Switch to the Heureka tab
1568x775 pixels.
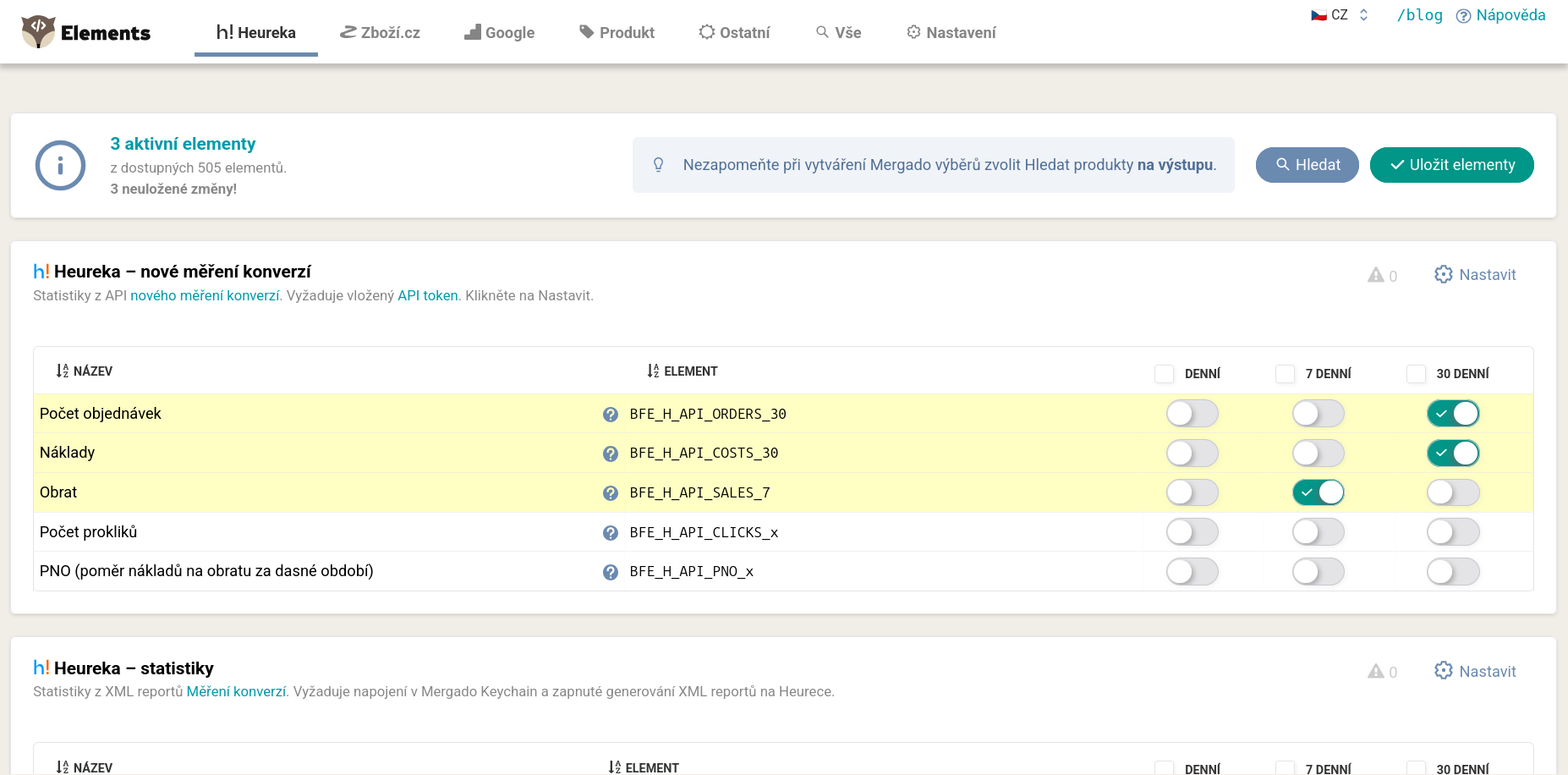point(256,33)
